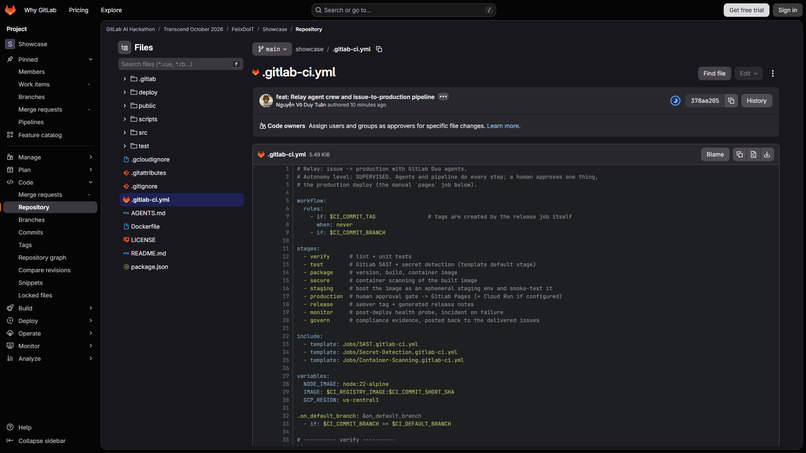Click the Find file button
The width and height of the screenshot is (806, 453).
click(714, 74)
